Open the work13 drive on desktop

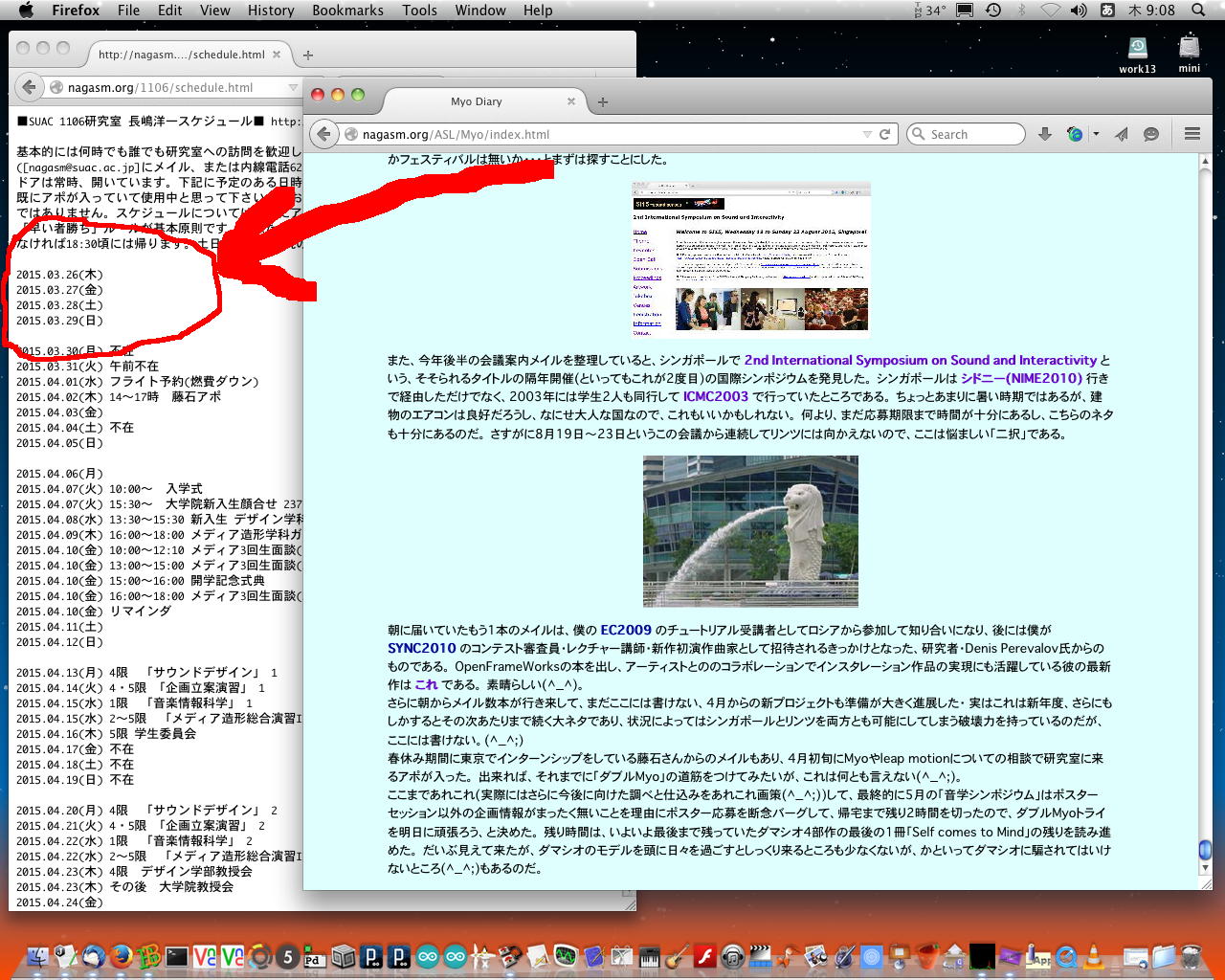click(x=1138, y=55)
